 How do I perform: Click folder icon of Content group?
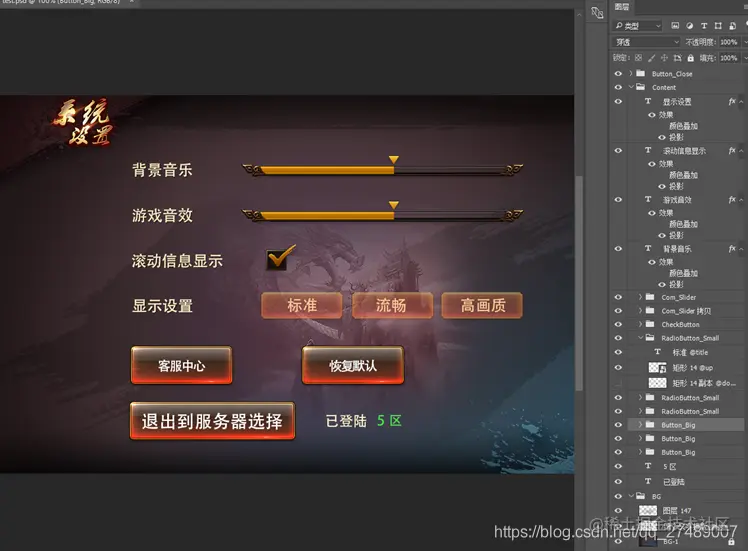(641, 87)
